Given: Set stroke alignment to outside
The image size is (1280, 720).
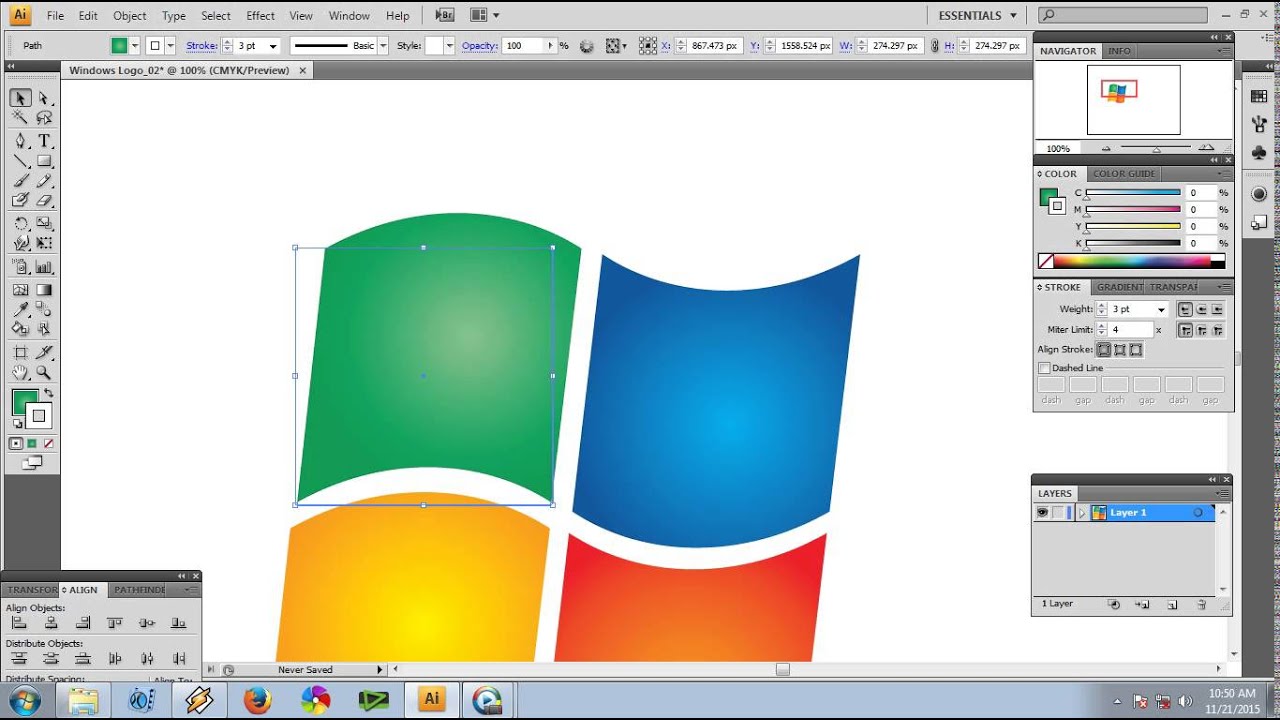Looking at the screenshot, I should pyautogui.click(x=1136, y=350).
